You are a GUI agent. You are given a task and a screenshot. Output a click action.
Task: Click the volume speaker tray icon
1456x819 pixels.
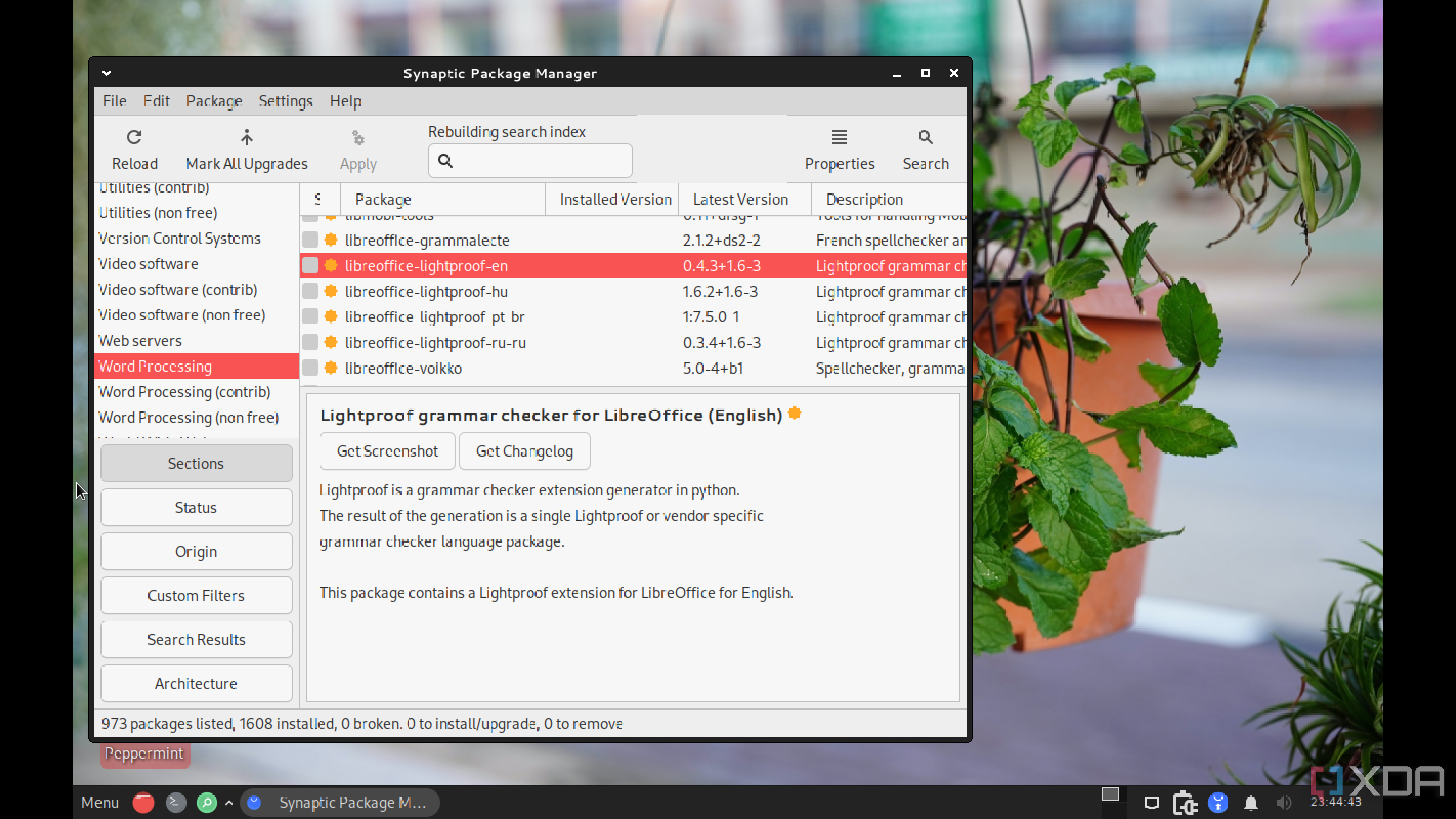[x=1284, y=803]
